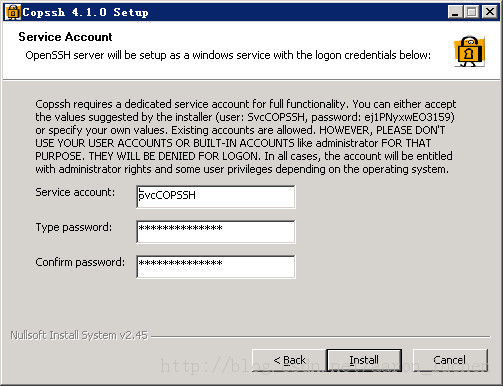Click the Copssh padlock icon in title bar
Image resolution: width=503 pixels, height=386 pixels.
coord(13,12)
